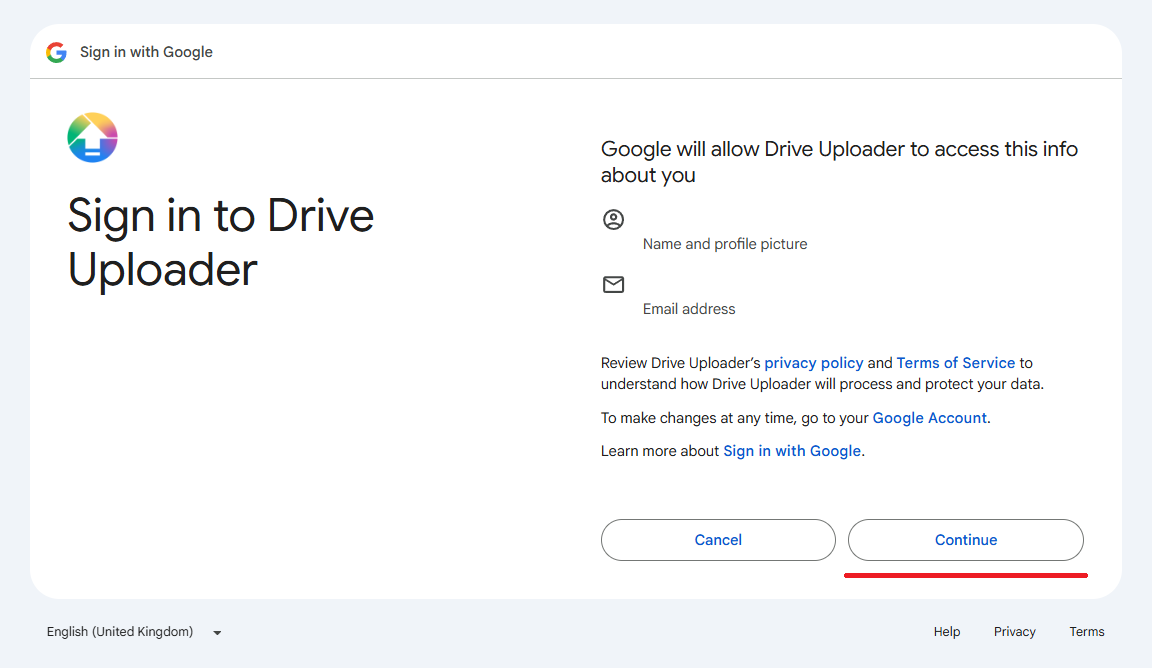Click the 'Sign in to Drive Uploader' heading
Image resolution: width=1152 pixels, height=668 pixels.
point(220,243)
